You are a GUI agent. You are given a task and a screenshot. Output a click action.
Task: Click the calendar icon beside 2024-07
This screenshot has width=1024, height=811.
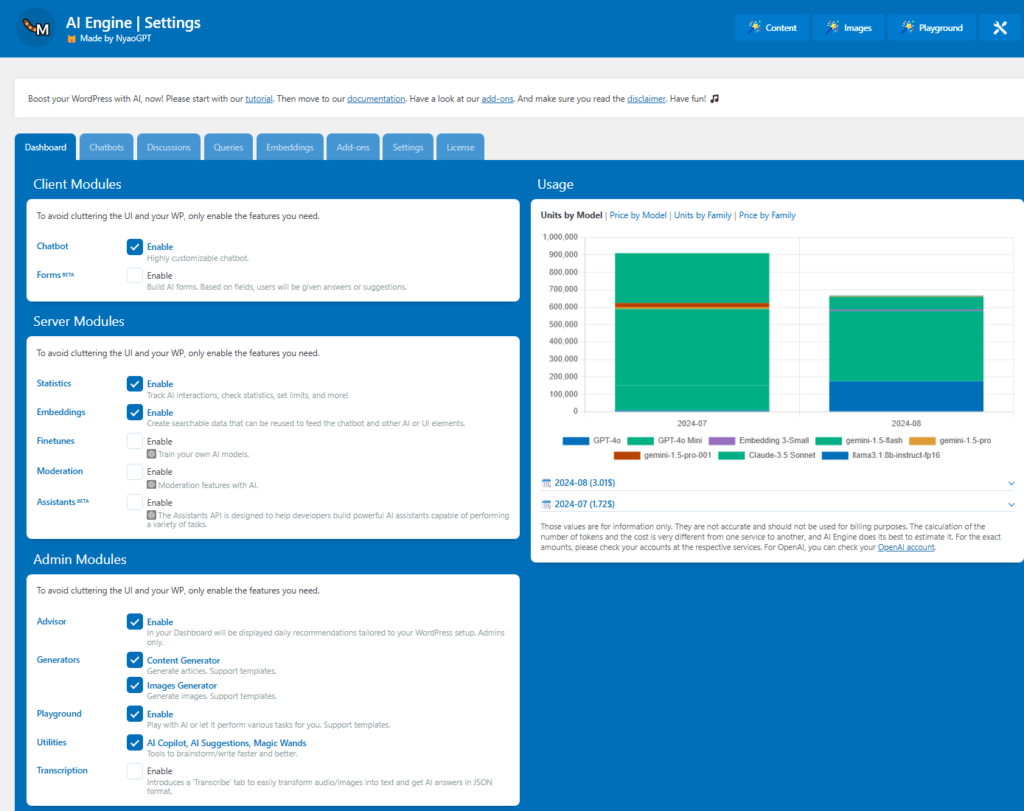tap(546, 504)
